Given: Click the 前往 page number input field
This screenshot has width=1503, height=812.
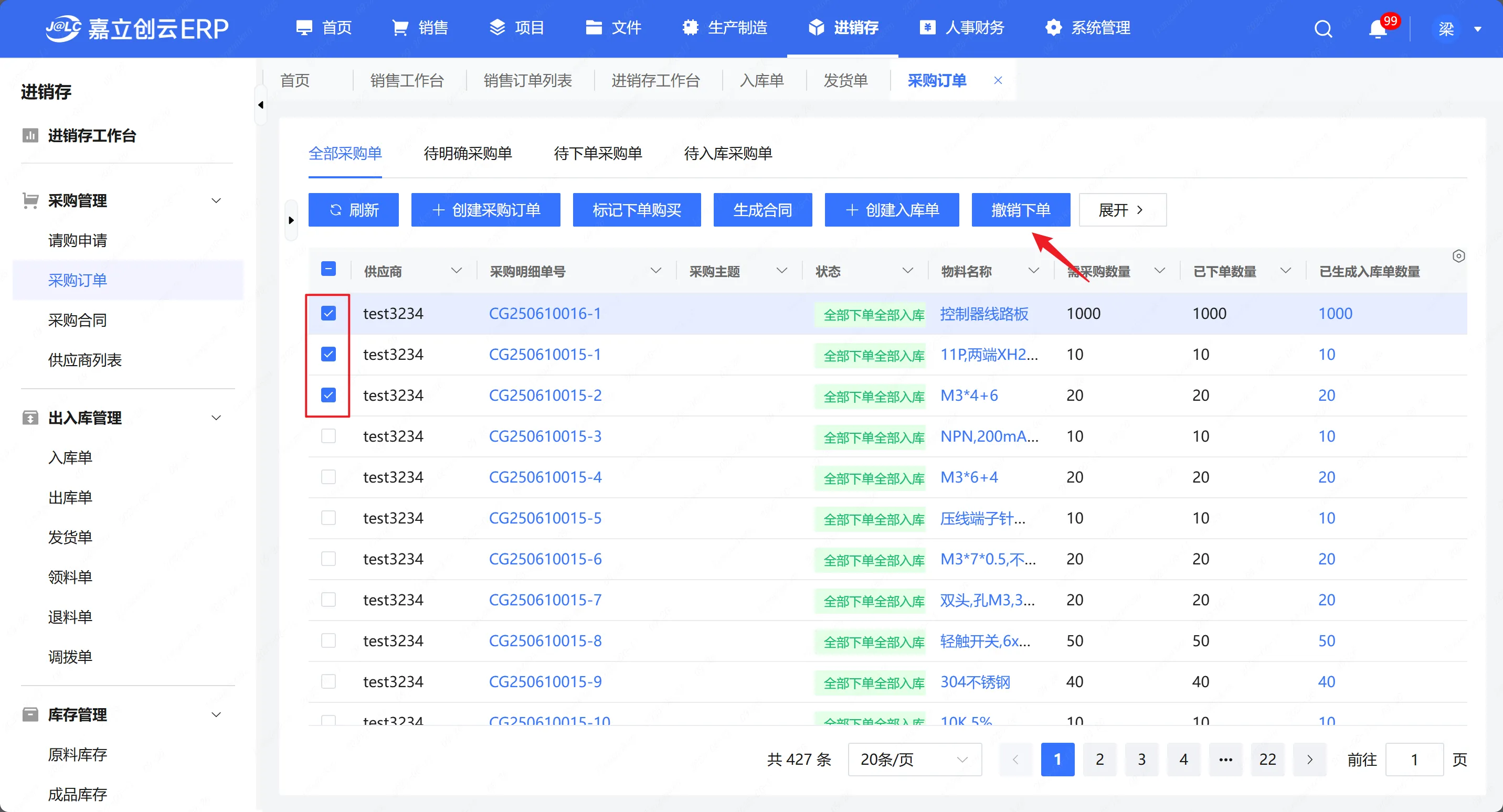Looking at the screenshot, I should point(1414,759).
